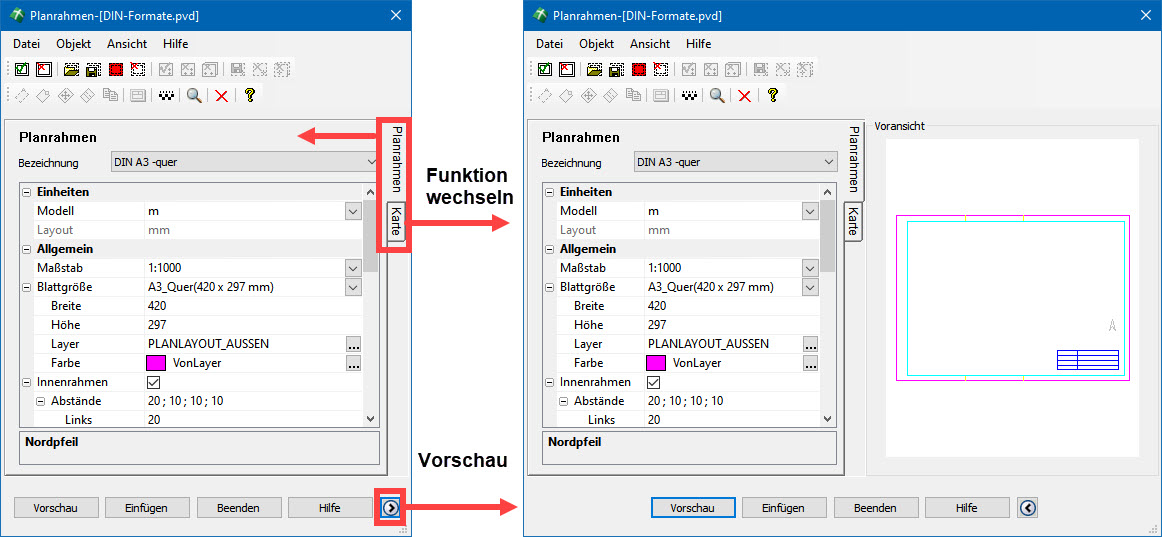Image resolution: width=1162 pixels, height=537 pixels.
Task: Collapse the Einheiten section in left window
Action: (26, 192)
